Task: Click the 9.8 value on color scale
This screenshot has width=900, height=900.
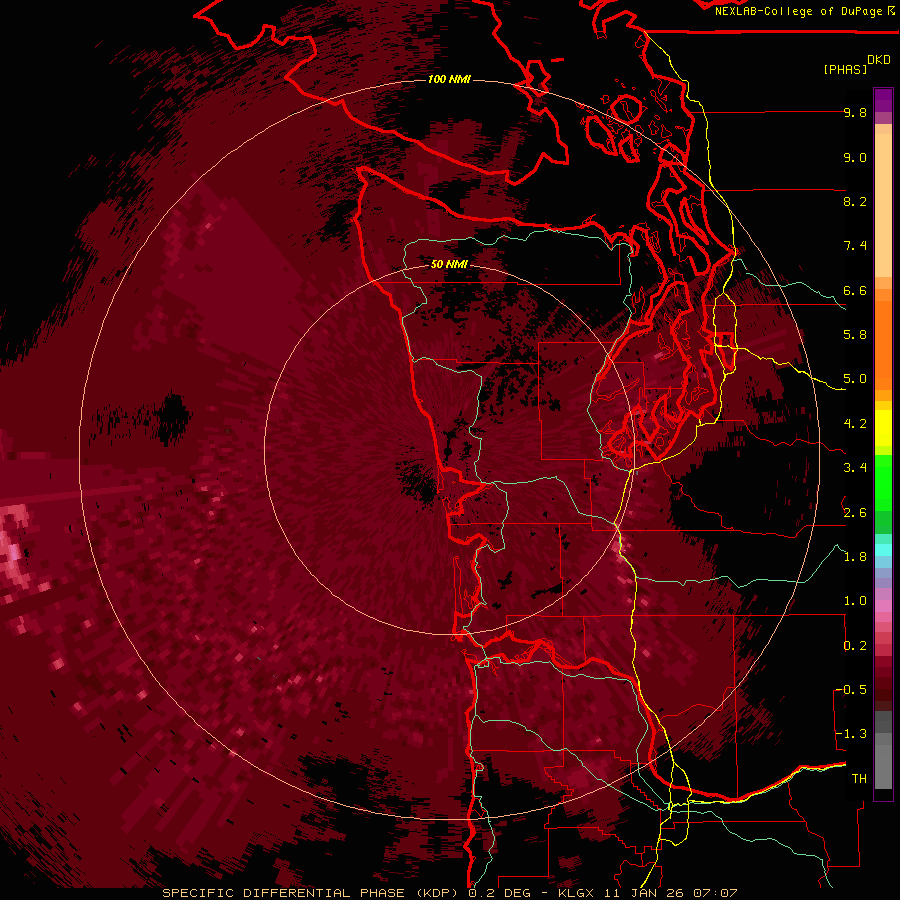Action: pyautogui.click(x=855, y=113)
